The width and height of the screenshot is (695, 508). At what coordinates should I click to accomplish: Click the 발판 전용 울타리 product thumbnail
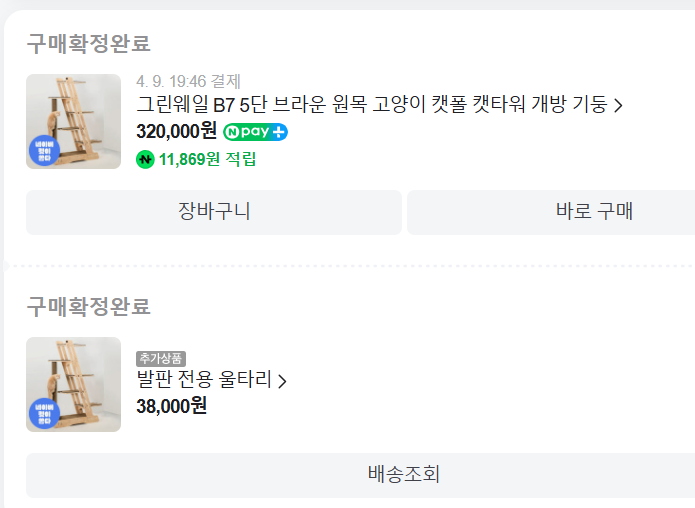(73, 384)
